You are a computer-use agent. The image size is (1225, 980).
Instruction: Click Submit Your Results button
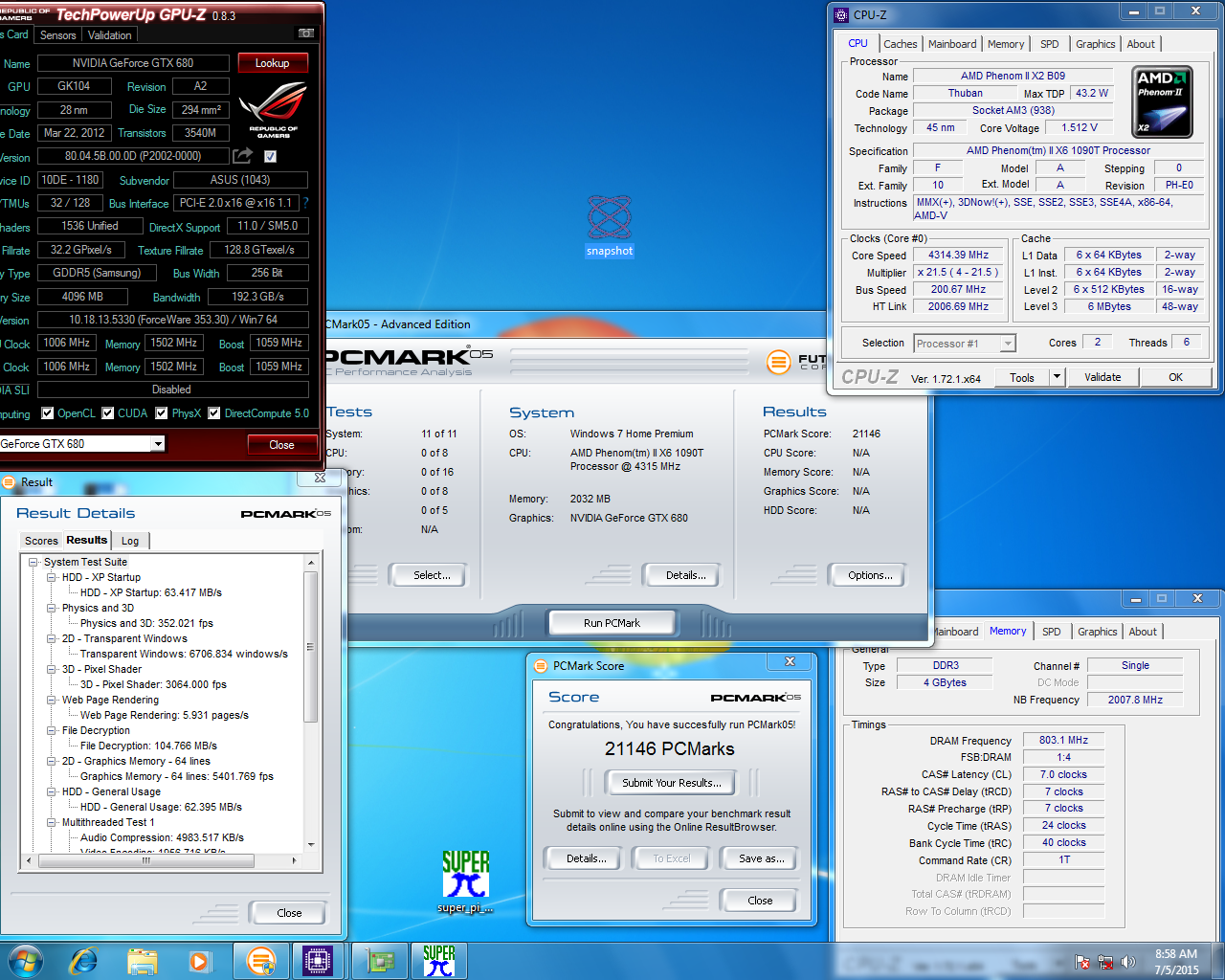[x=671, y=783]
